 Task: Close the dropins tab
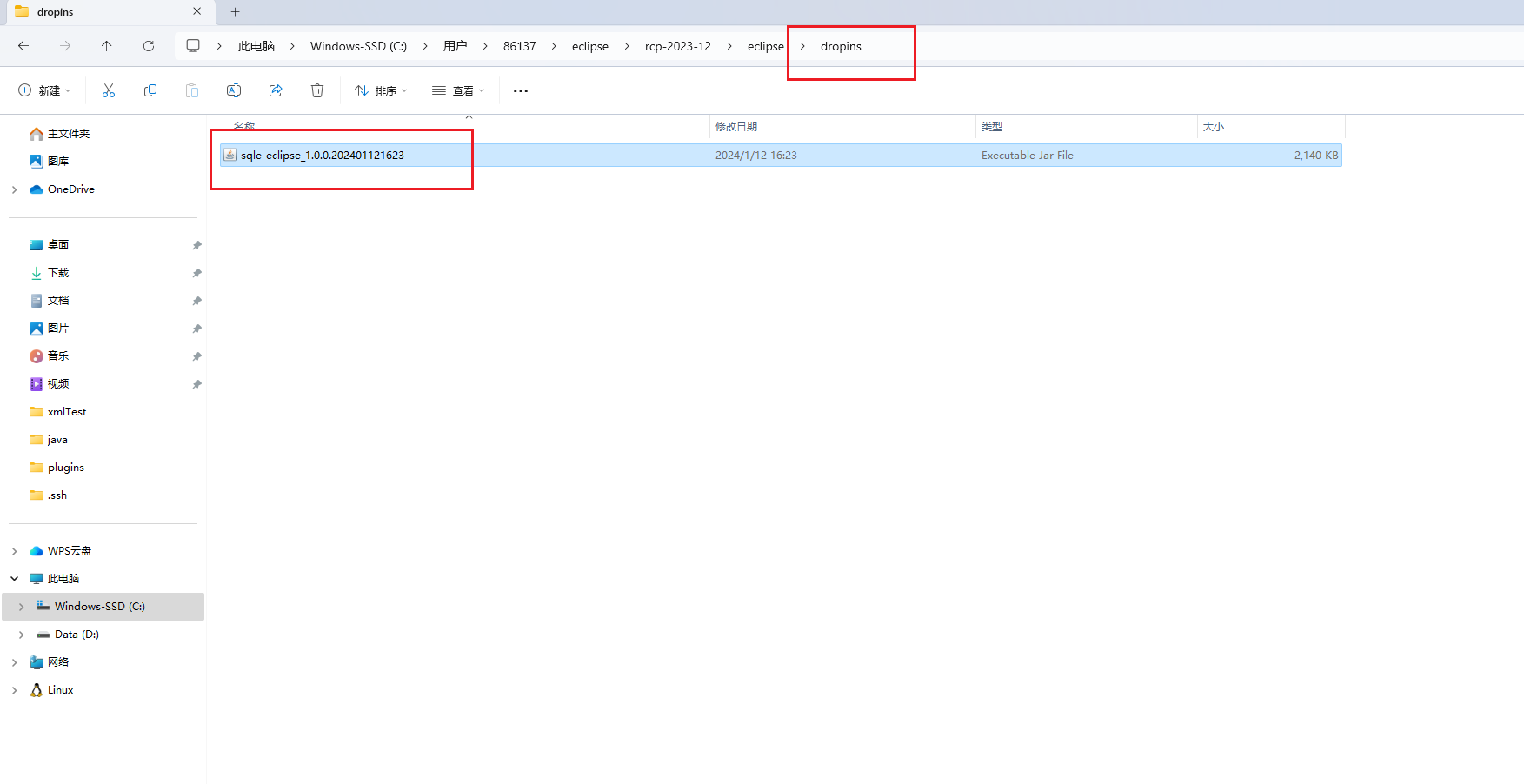[197, 11]
